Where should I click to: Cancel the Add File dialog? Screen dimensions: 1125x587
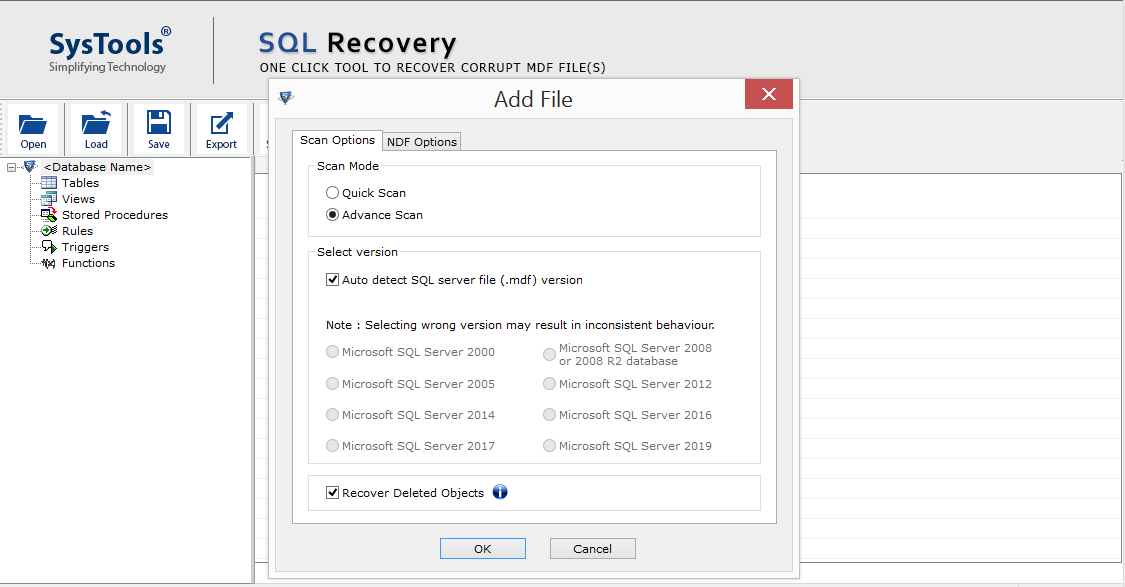point(592,548)
